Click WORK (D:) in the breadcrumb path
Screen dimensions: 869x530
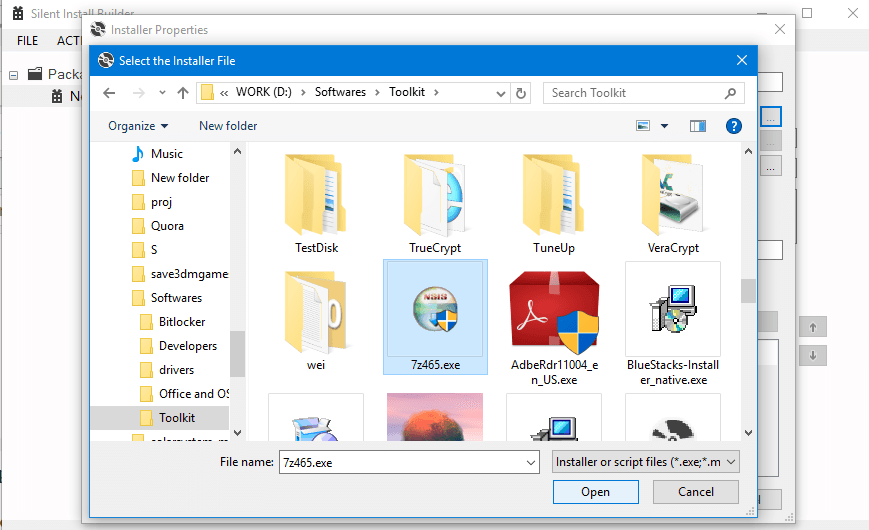pos(264,92)
